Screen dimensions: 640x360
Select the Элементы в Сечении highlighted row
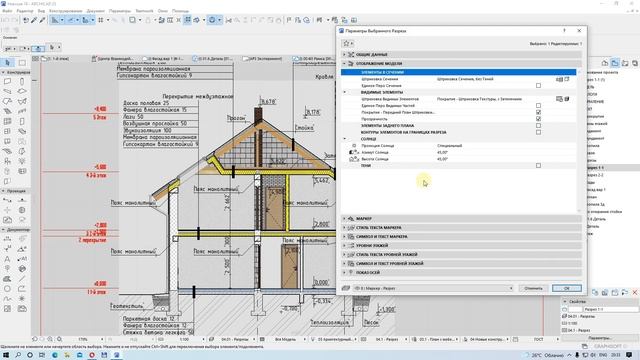pos(458,72)
